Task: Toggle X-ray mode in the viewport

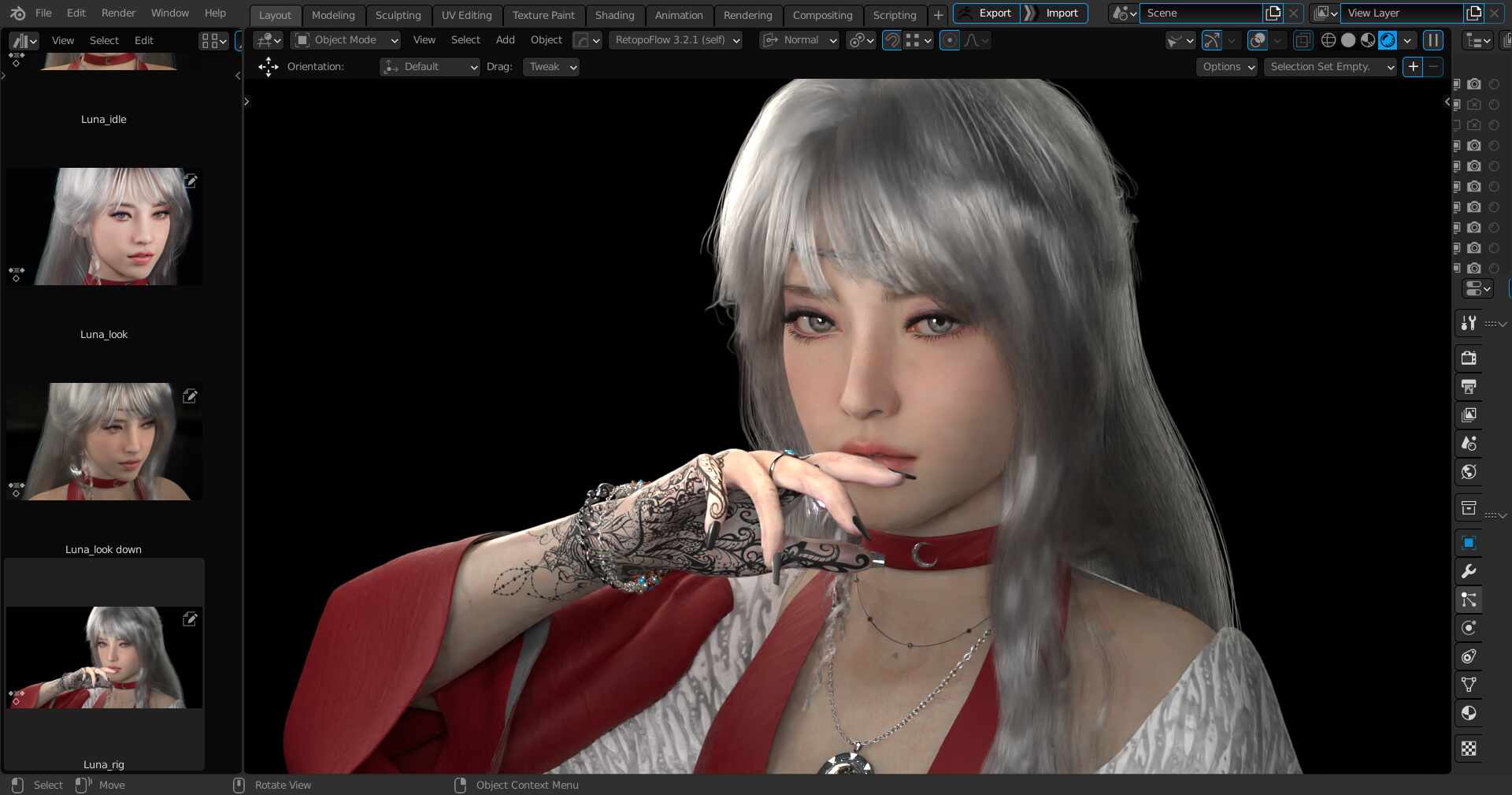Action: [1303, 40]
